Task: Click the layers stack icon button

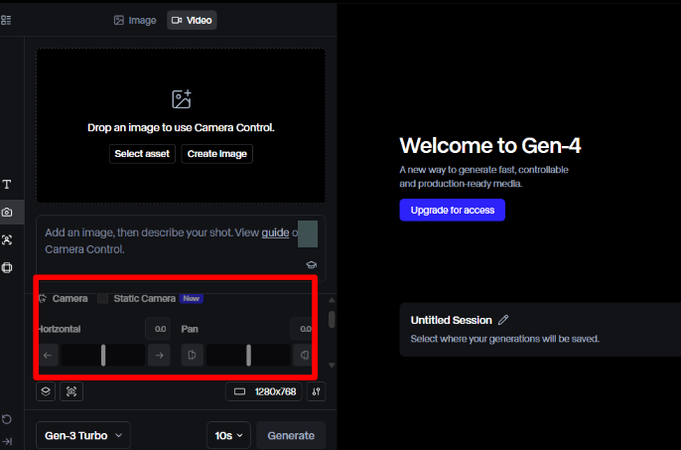Action: point(46,391)
